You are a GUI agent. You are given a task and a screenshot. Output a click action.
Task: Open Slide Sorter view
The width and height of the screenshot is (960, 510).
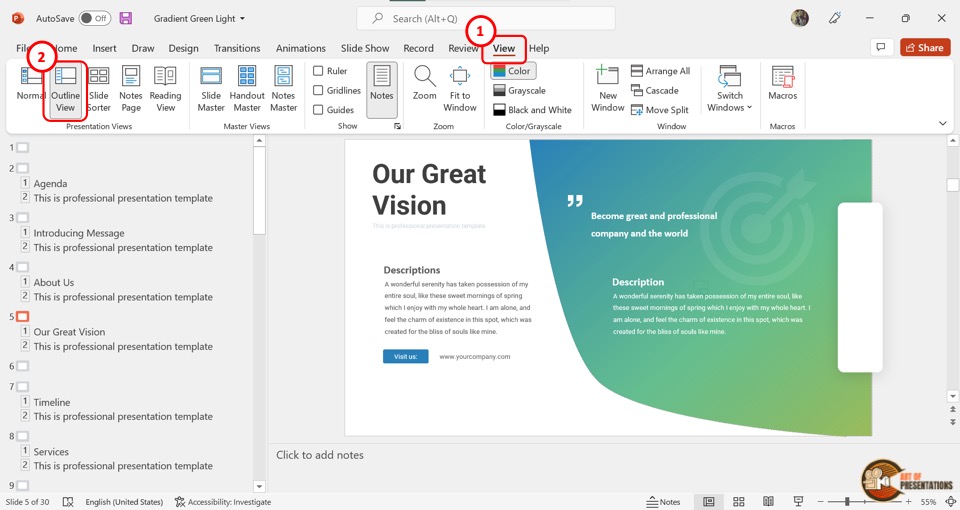pyautogui.click(x=99, y=89)
